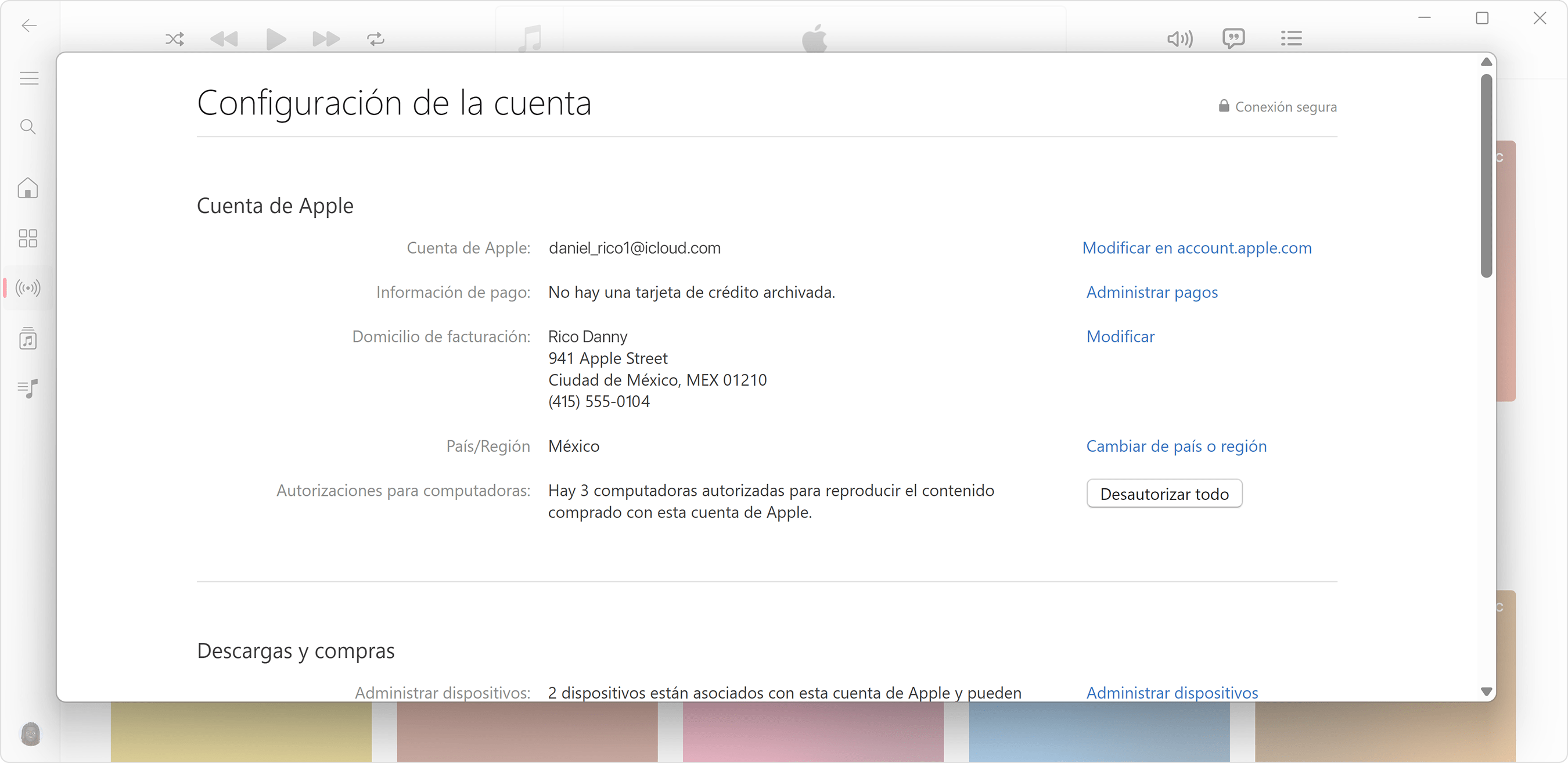The height and width of the screenshot is (763, 1568).
Task: Maximize the application window
Action: tap(1482, 18)
